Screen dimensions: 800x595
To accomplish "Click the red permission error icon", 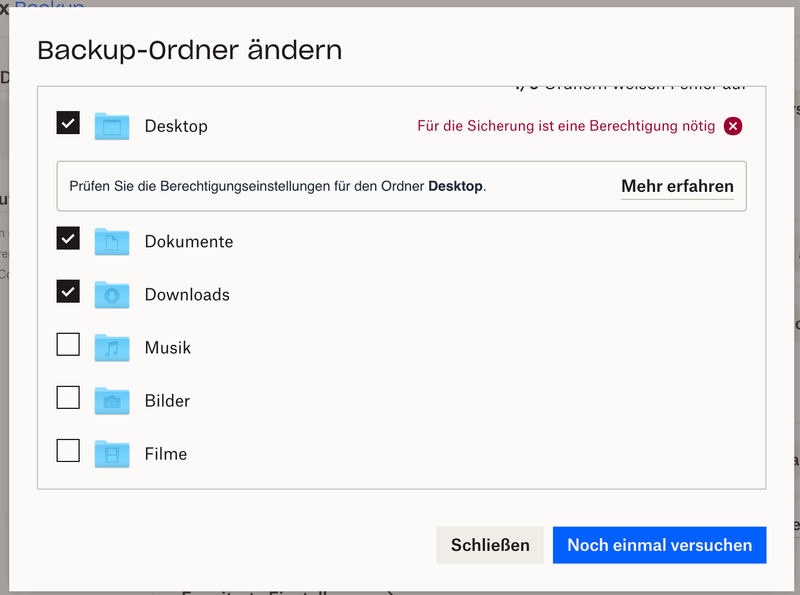I will [x=733, y=126].
